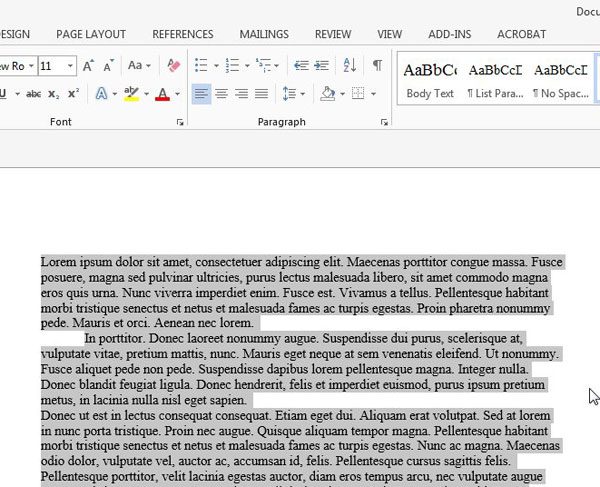Click the Increase Indent icon
600x487 pixels.
(x=321, y=66)
